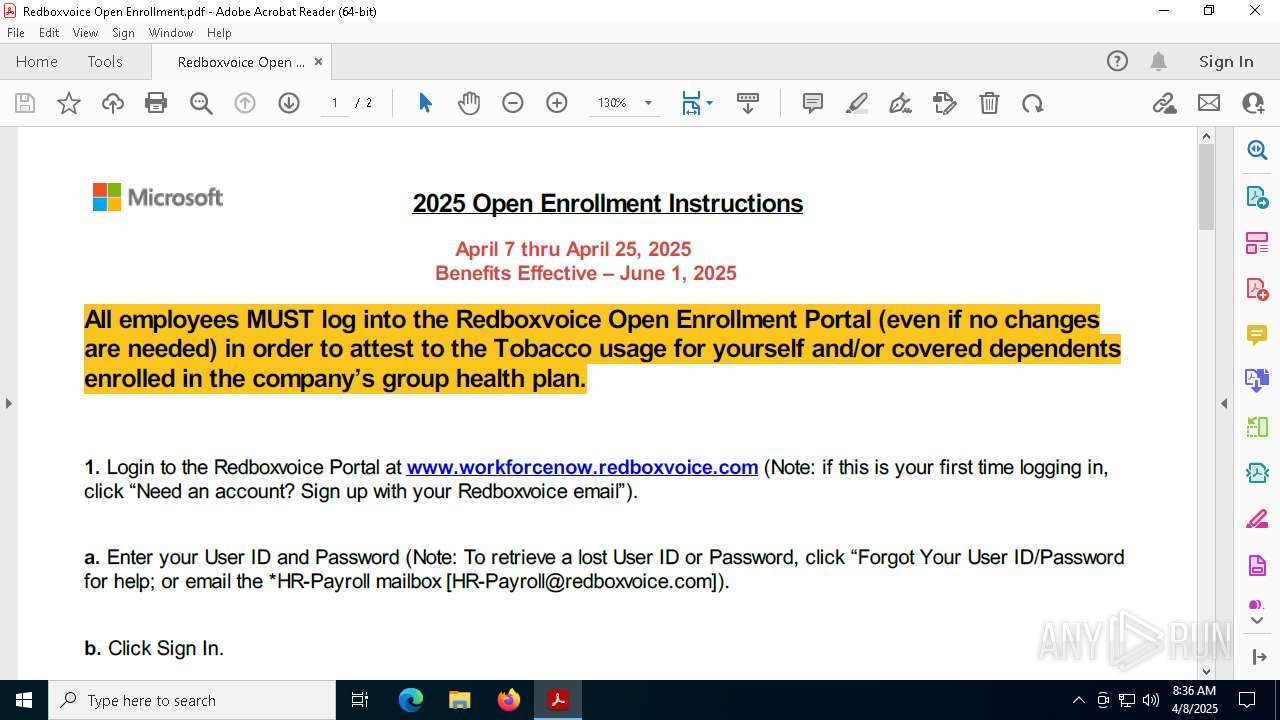Select the Redboxvoice Open document tab

pos(241,62)
